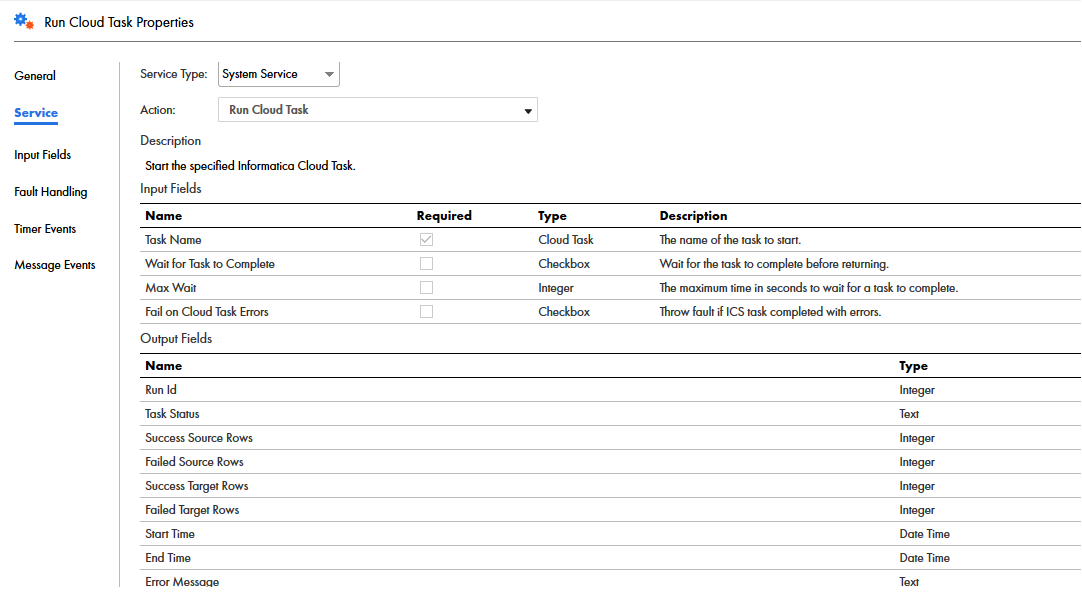Switch to the Input Fields section
The height and width of the screenshot is (593, 1082).
tap(43, 155)
